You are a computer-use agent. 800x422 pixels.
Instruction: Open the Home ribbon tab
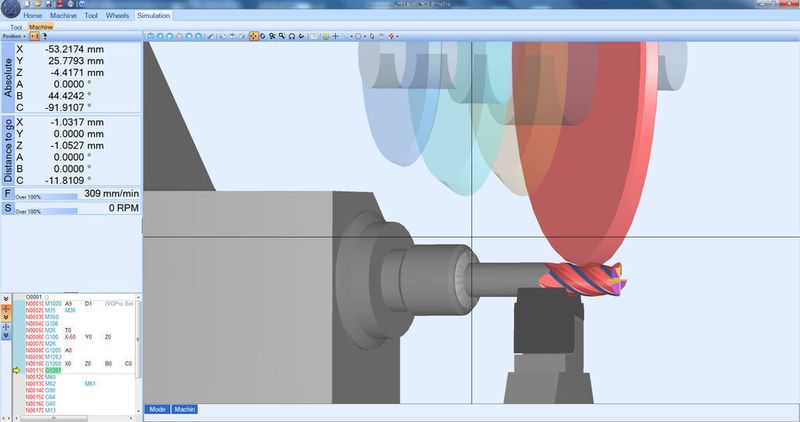tap(32, 15)
